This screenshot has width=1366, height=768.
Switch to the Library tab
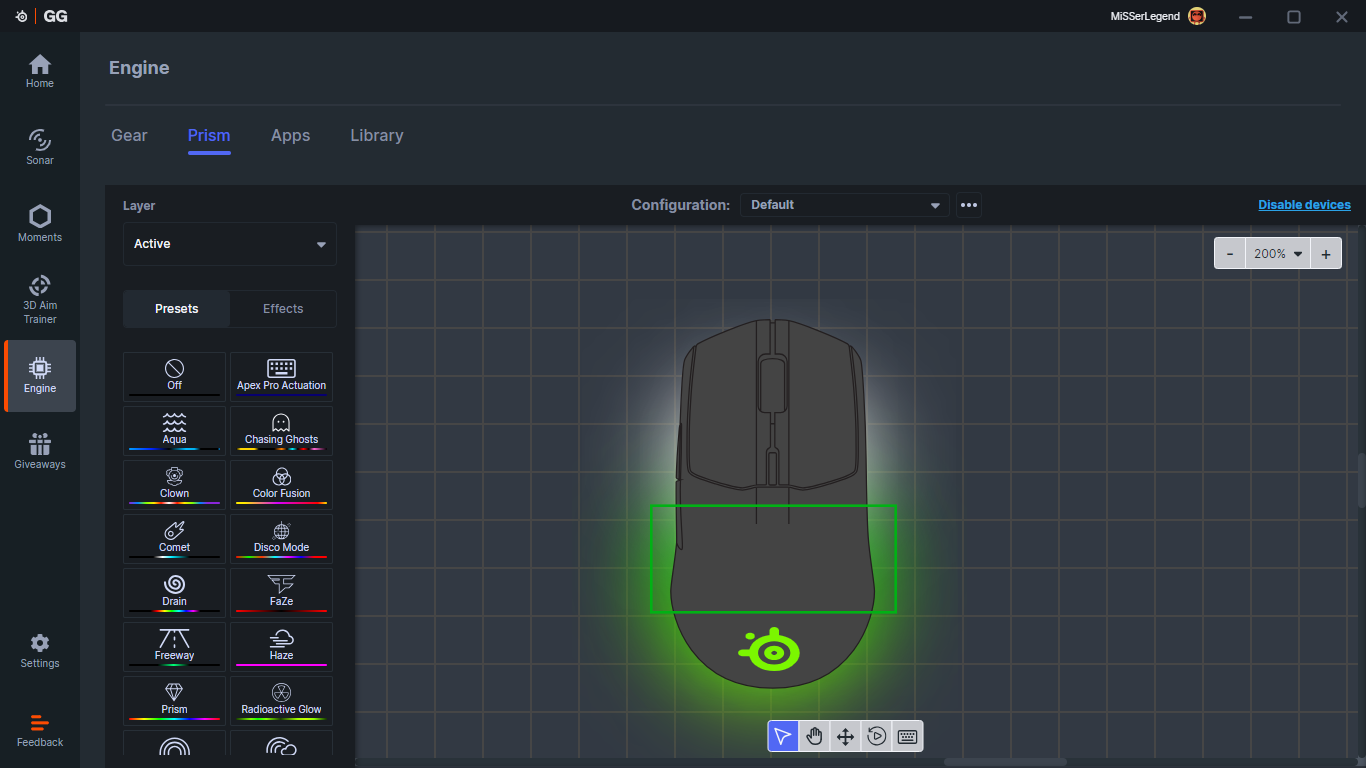377,135
